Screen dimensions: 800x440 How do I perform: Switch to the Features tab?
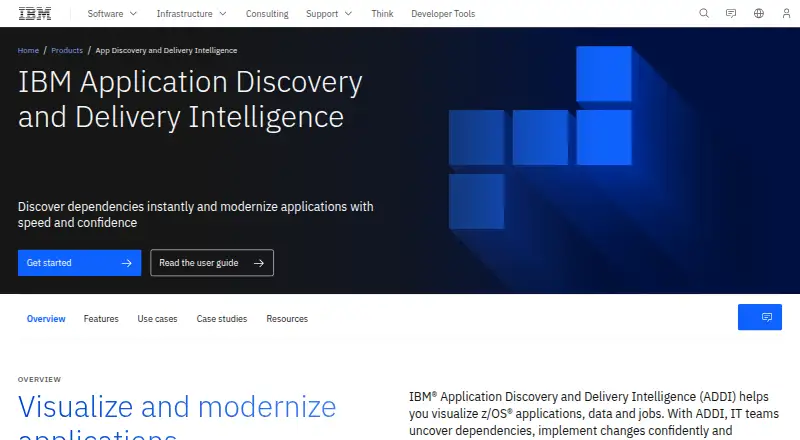tap(101, 319)
